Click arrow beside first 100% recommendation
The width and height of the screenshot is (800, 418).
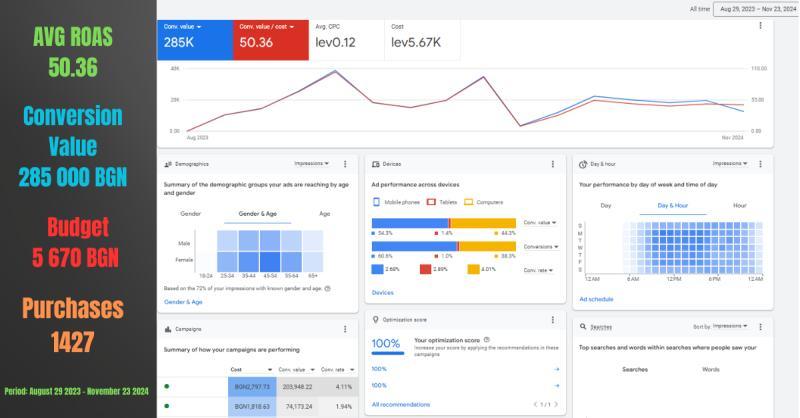point(557,368)
